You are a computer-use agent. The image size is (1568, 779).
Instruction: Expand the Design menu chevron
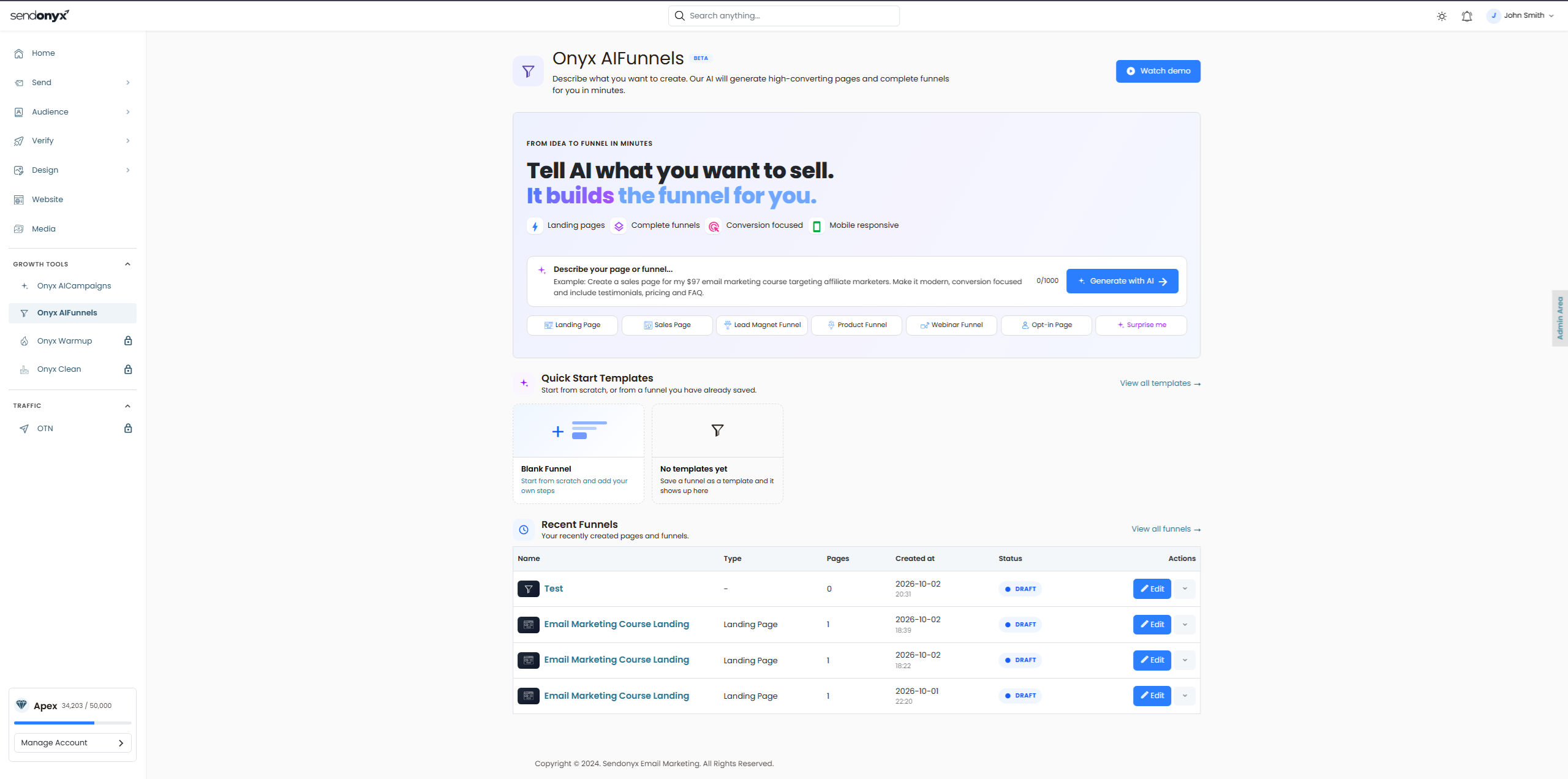click(128, 170)
